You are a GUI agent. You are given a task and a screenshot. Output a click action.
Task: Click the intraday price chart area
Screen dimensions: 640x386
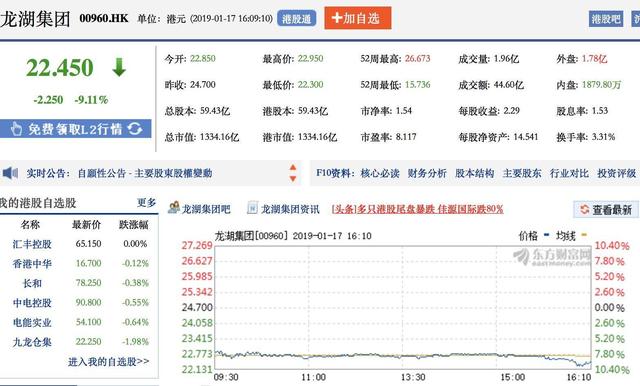402,308
